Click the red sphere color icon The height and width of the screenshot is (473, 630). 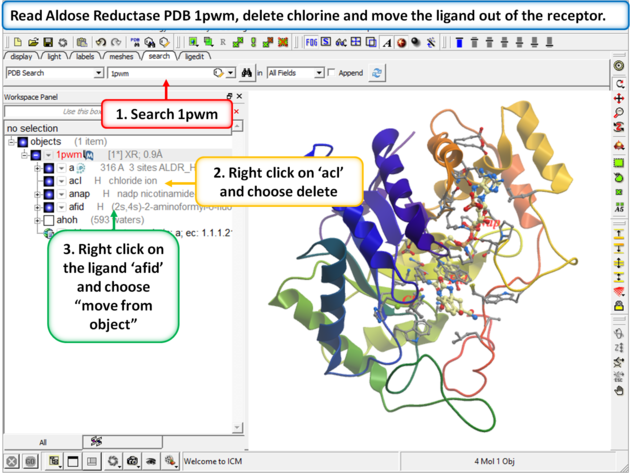click(401, 42)
